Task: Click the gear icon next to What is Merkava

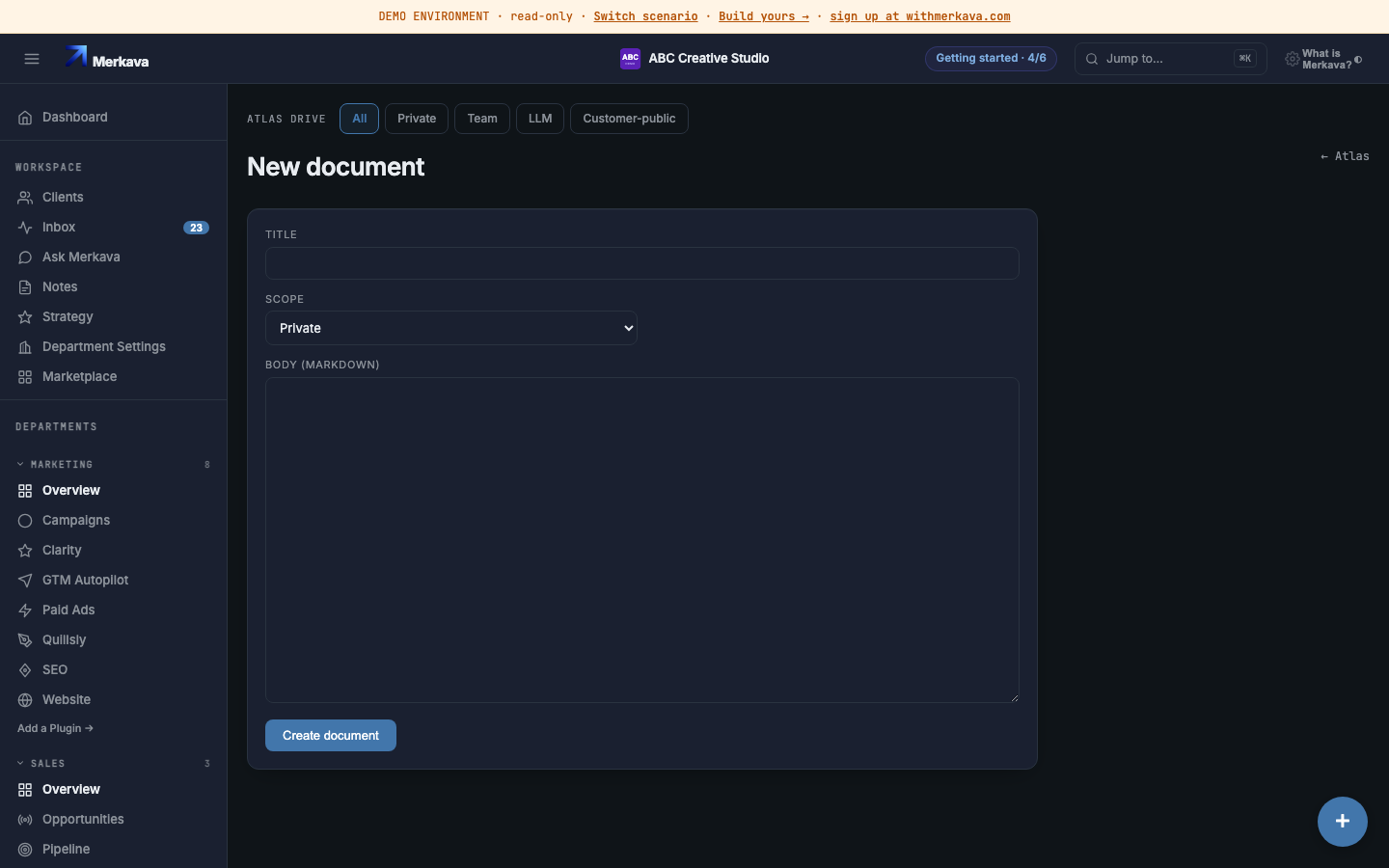Action: (1292, 60)
